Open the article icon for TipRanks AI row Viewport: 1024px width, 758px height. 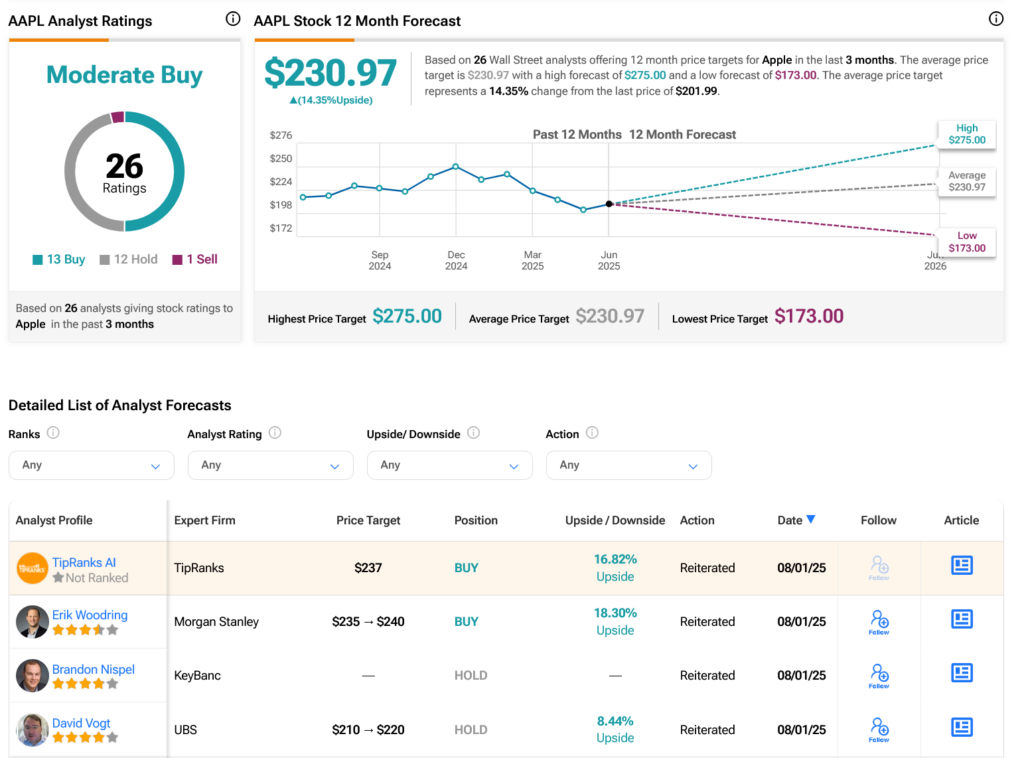(961, 566)
